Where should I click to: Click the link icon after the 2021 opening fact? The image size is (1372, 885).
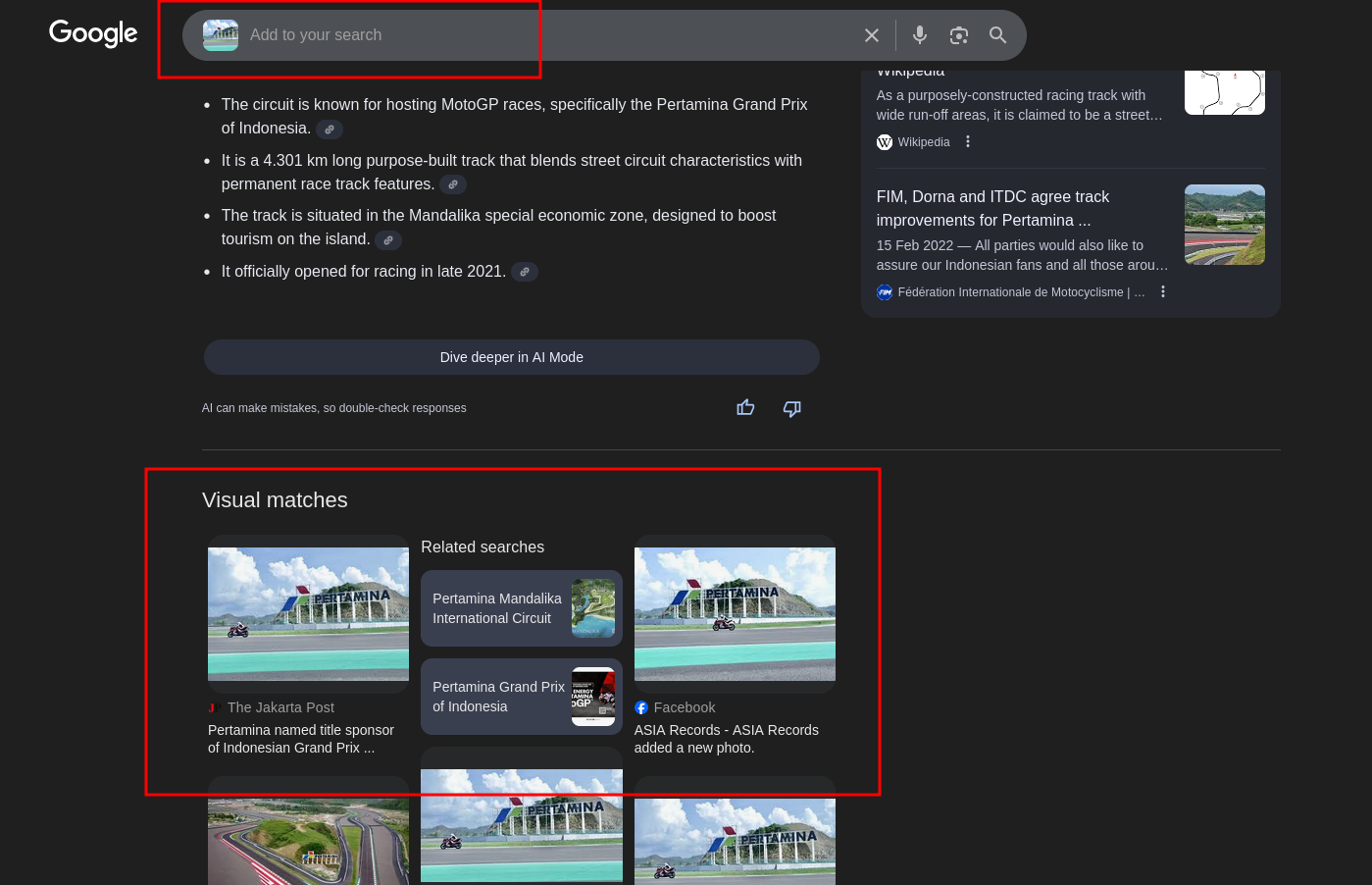pos(525,272)
